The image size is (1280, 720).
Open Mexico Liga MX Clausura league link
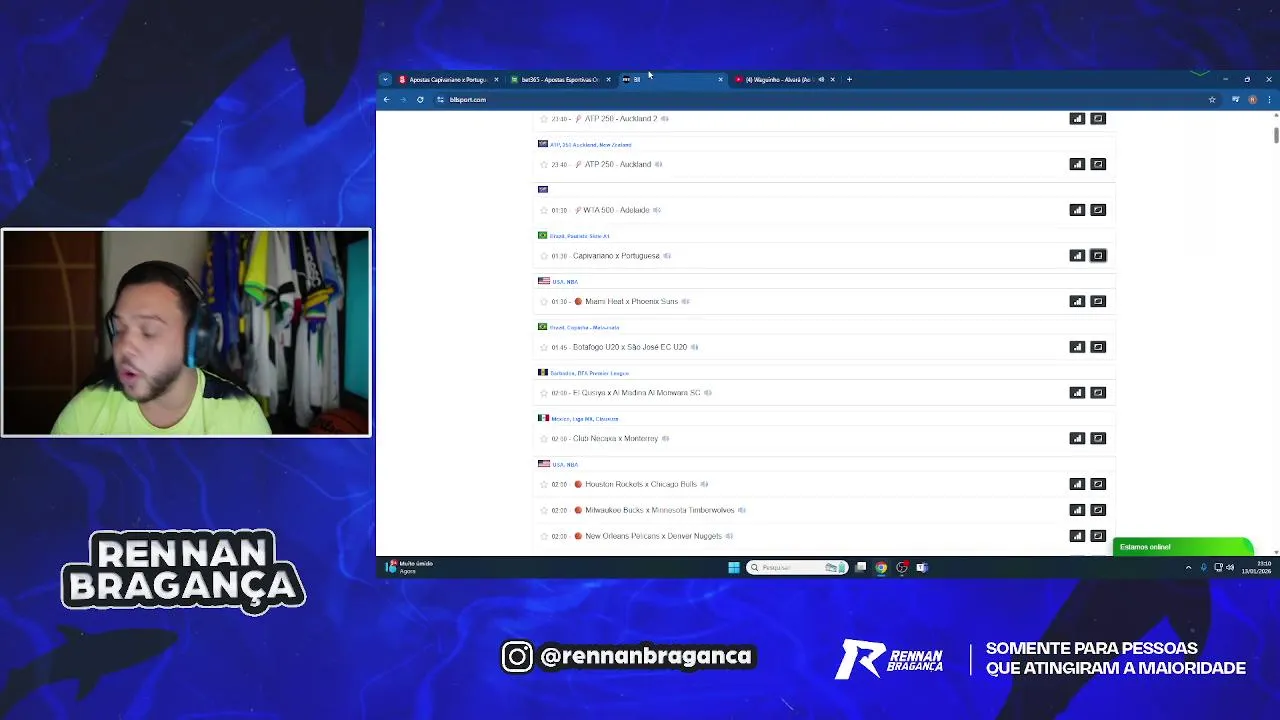click(585, 419)
